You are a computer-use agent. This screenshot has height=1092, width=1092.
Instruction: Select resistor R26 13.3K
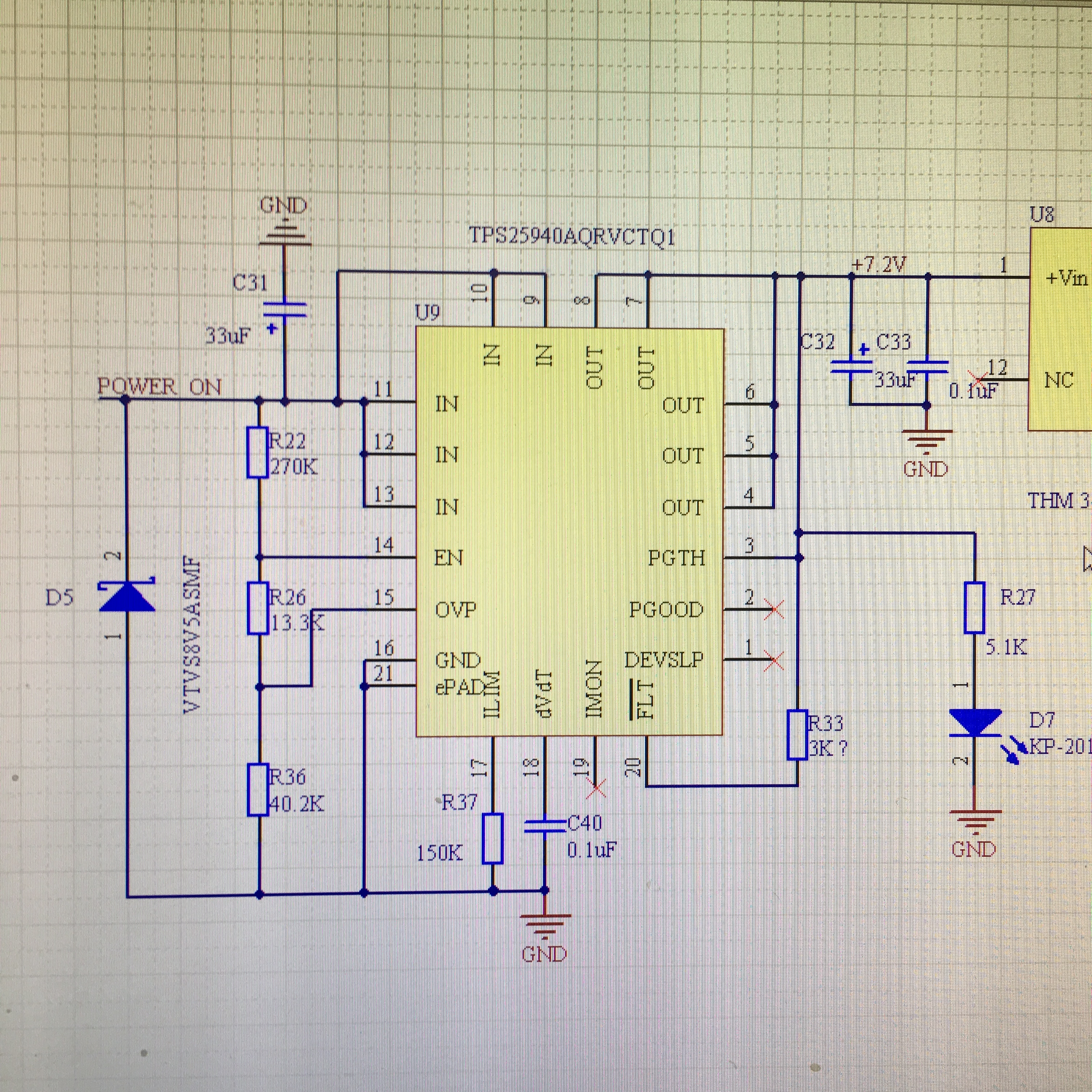(258, 609)
